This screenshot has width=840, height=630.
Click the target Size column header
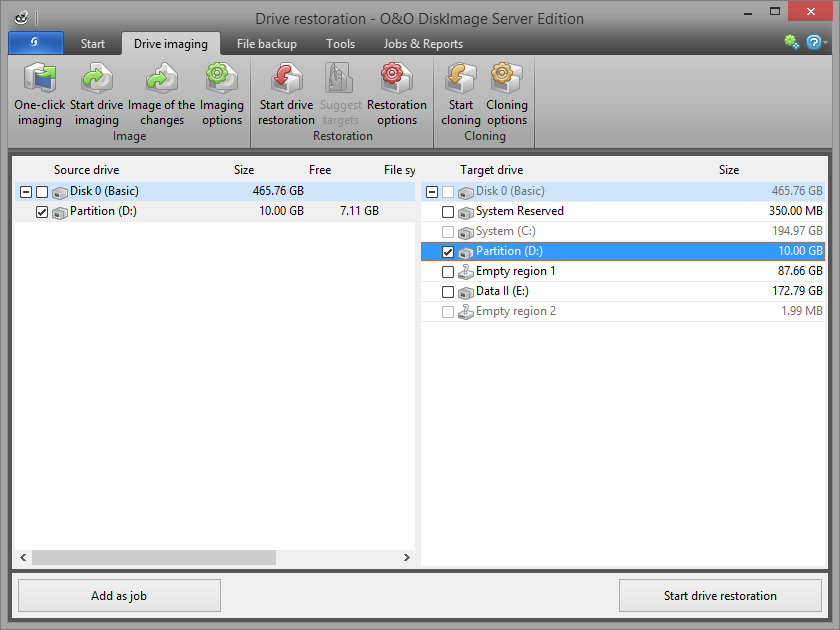(x=729, y=170)
